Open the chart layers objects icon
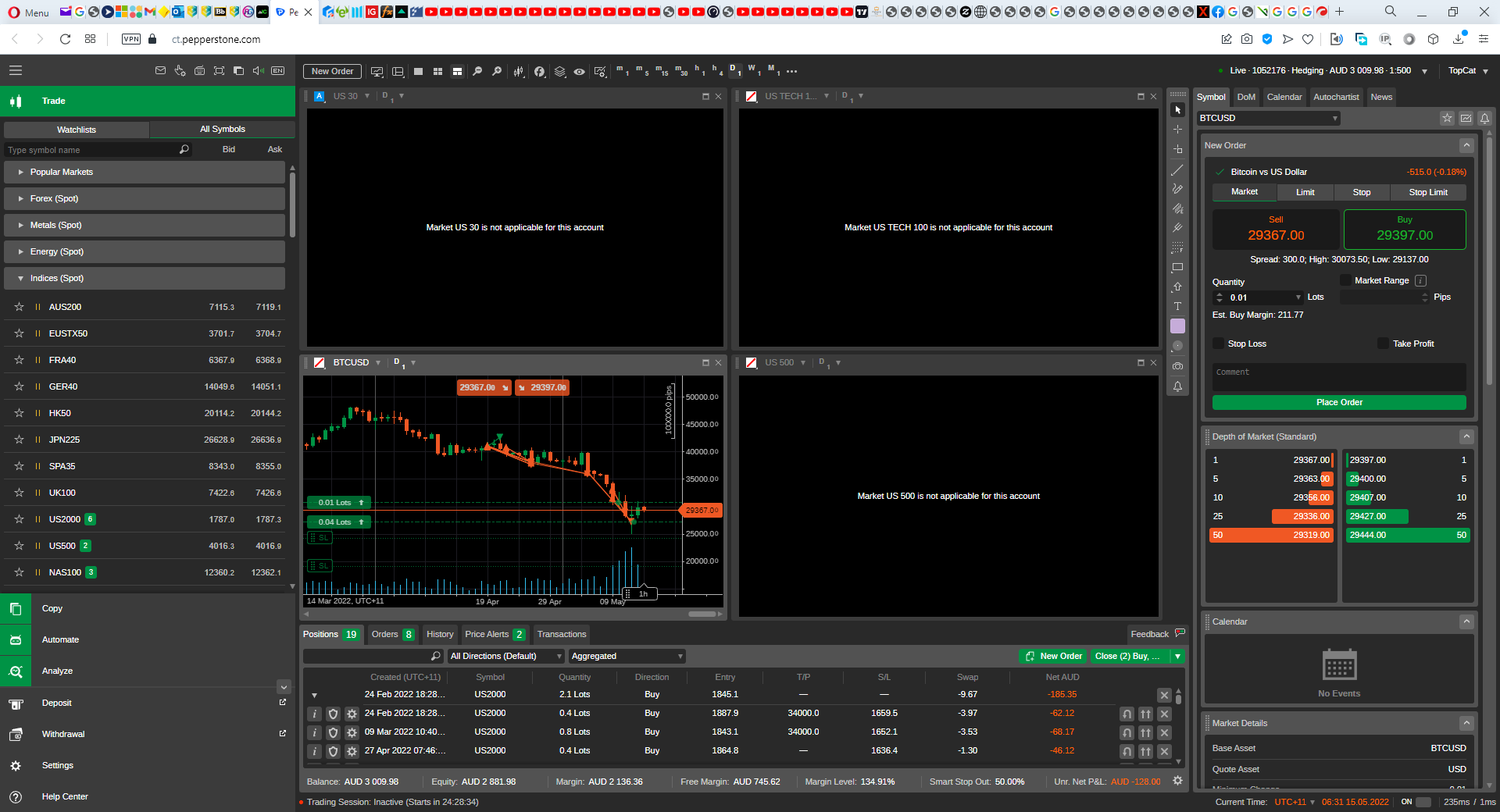1500x812 pixels. coord(560,71)
